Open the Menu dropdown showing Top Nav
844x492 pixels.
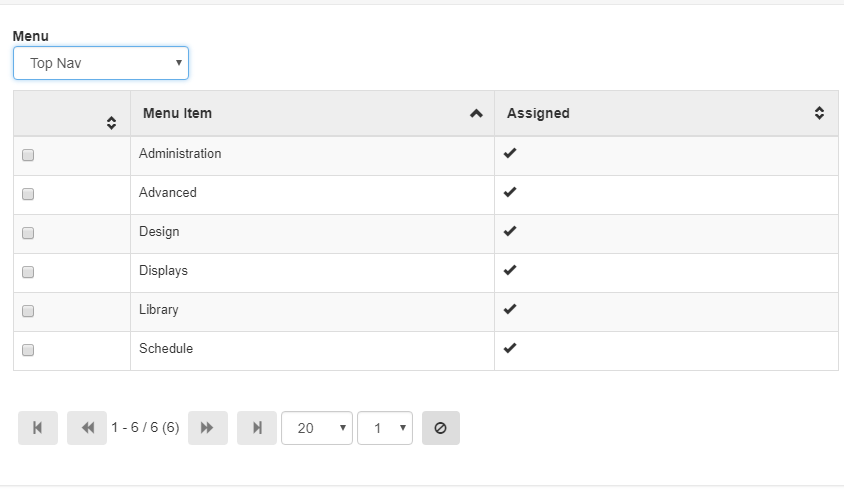[x=101, y=63]
